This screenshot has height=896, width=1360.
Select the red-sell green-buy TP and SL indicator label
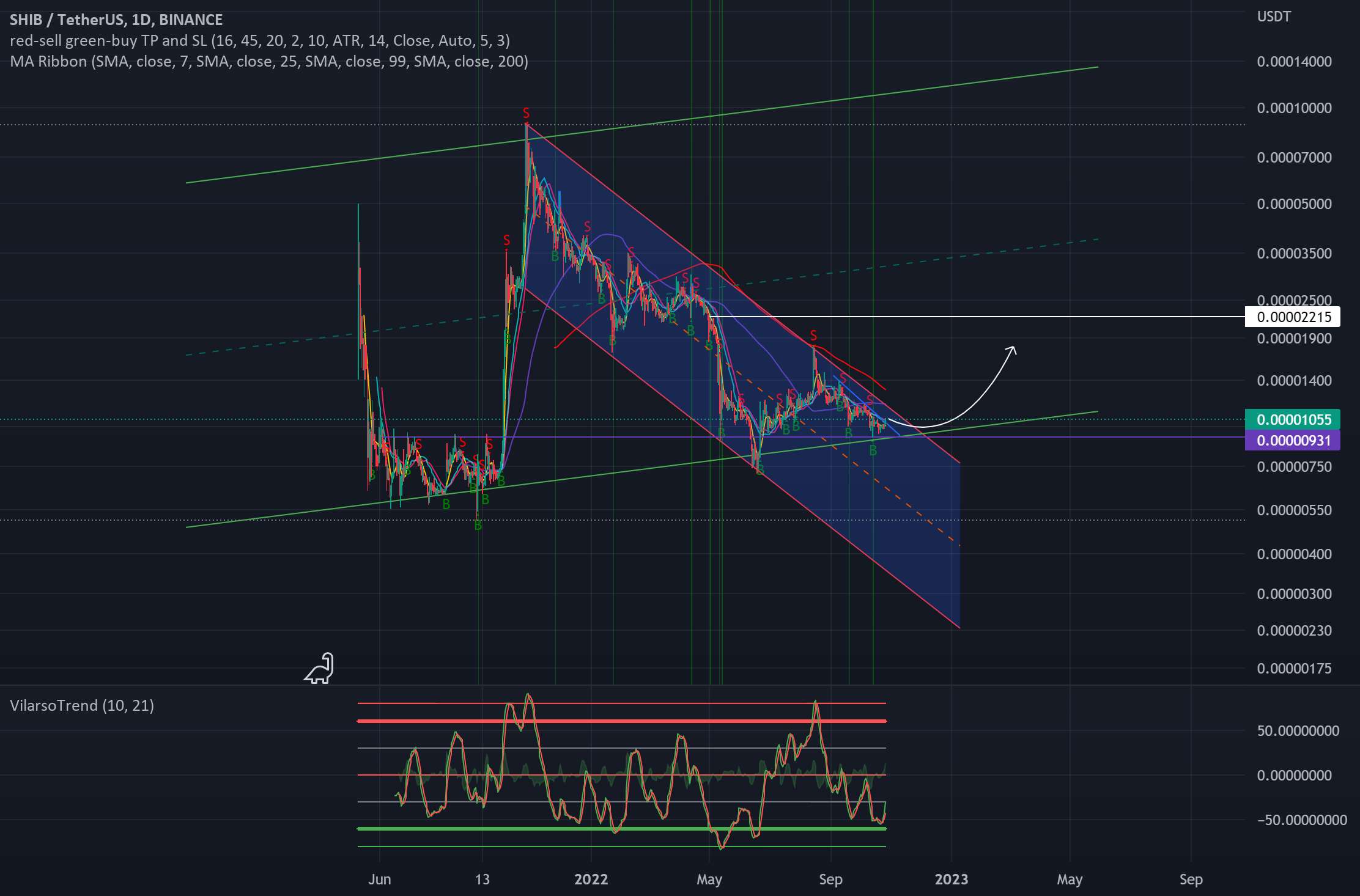(260, 40)
